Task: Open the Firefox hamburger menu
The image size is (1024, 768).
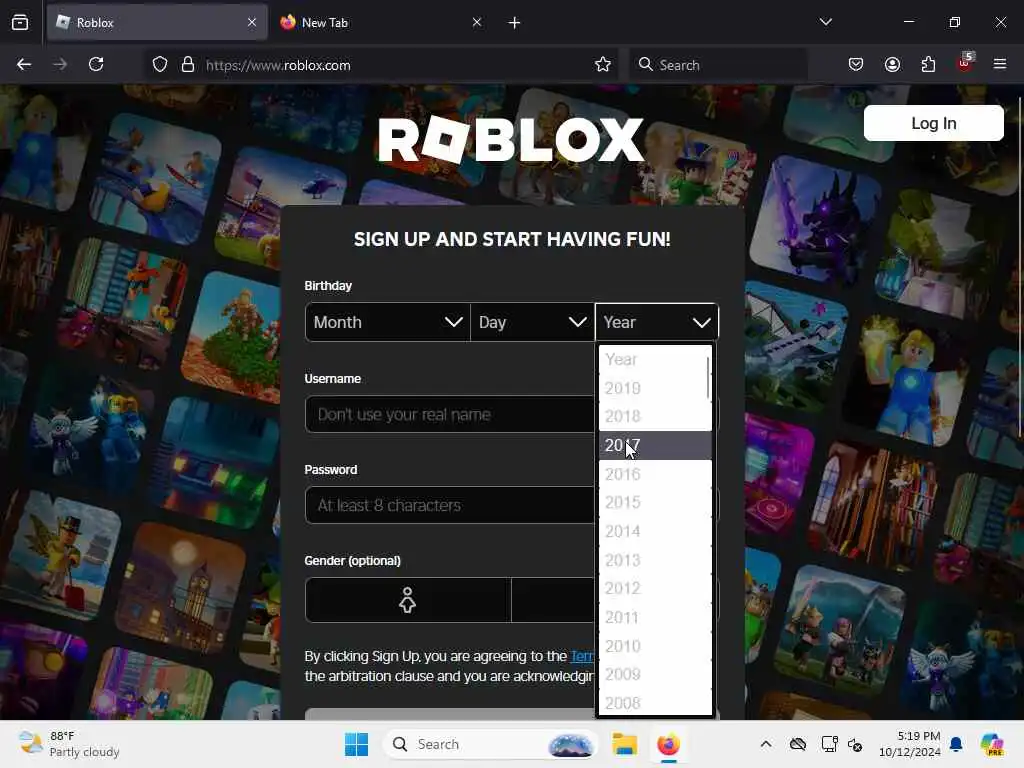Action: [x=1000, y=64]
